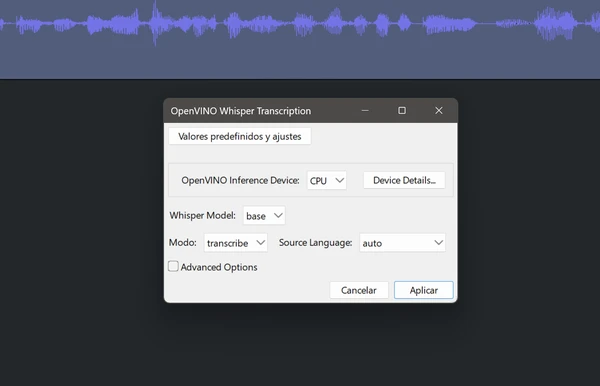Click the Cancelar button

359,290
